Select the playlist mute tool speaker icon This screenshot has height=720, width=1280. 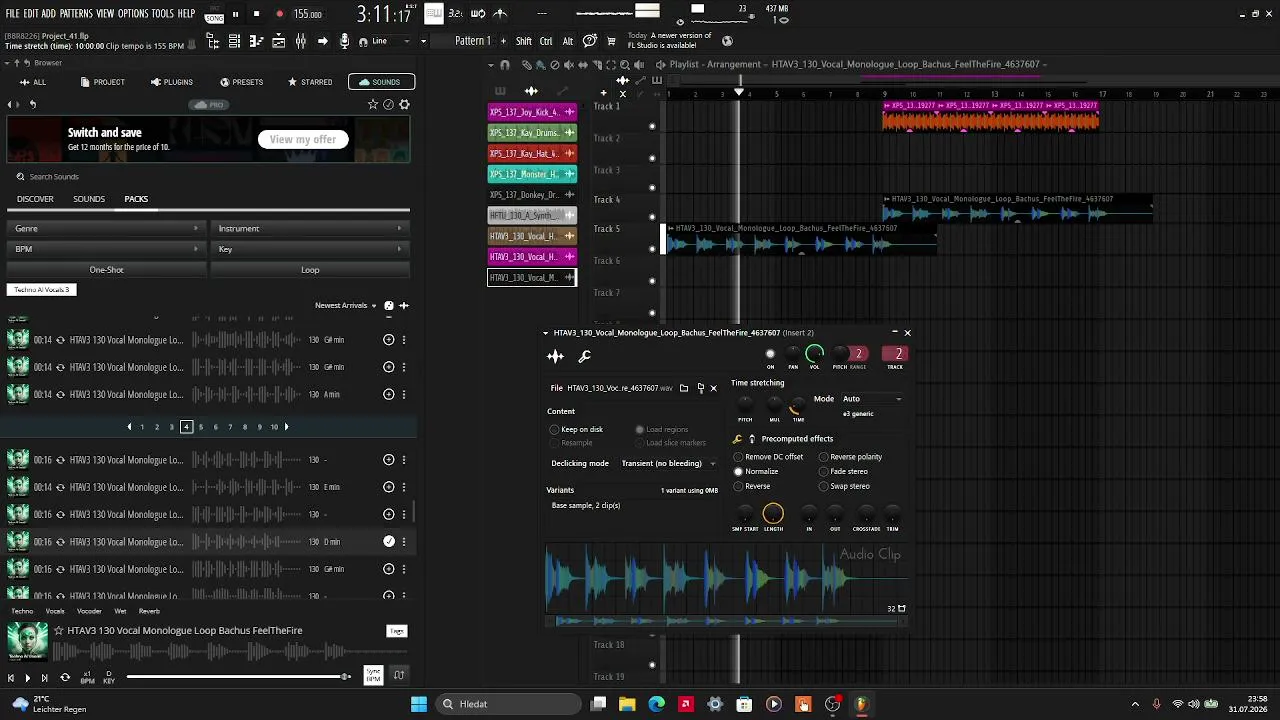[x=568, y=65]
